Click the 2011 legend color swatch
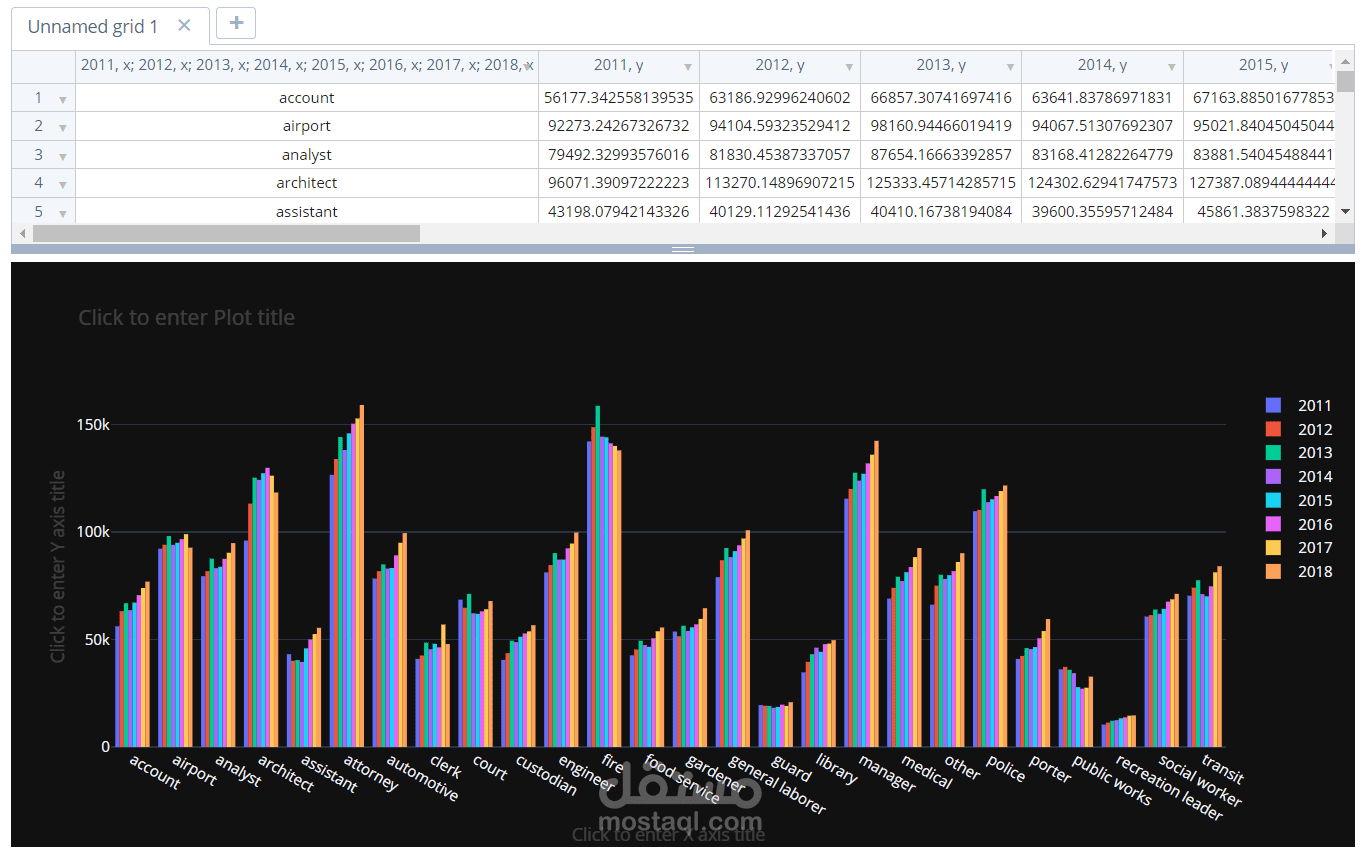Viewport: 1362px width, 853px height. (1273, 405)
